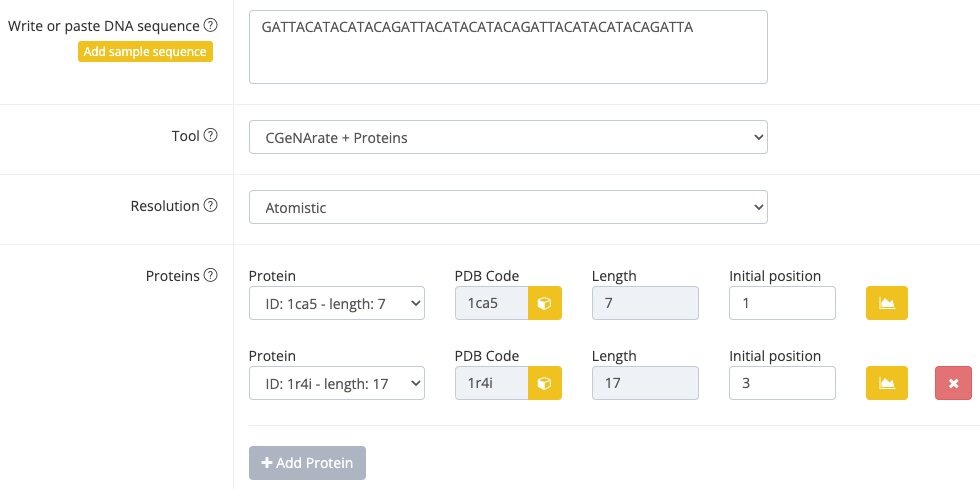Open the Tool dropdown showing CGeNArate + Proteins
This screenshot has height=489, width=980.
[508, 138]
